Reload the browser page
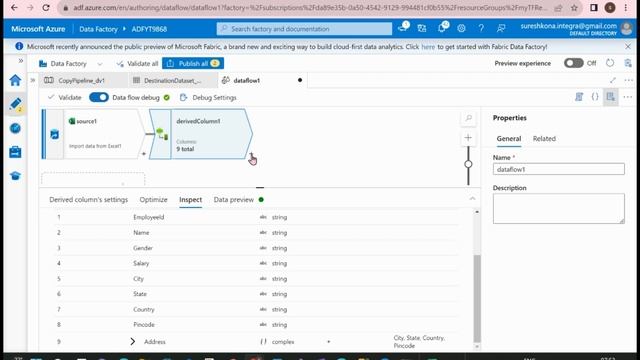This screenshot has width=640, height=360. click(46, 8)
